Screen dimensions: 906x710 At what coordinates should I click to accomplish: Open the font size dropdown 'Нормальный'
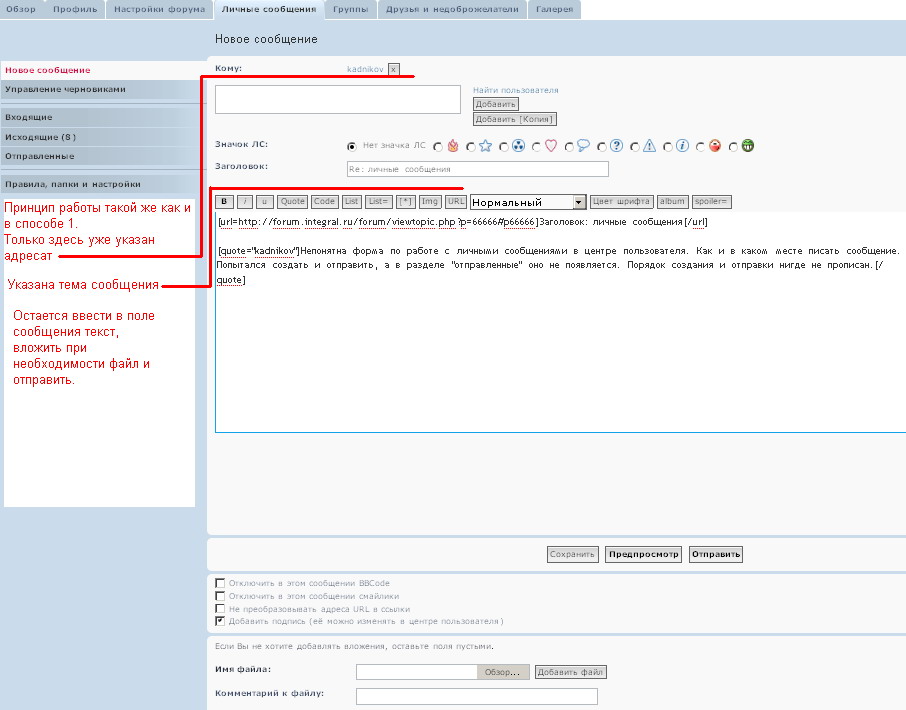pyautogui.click(x=528, y=202)
